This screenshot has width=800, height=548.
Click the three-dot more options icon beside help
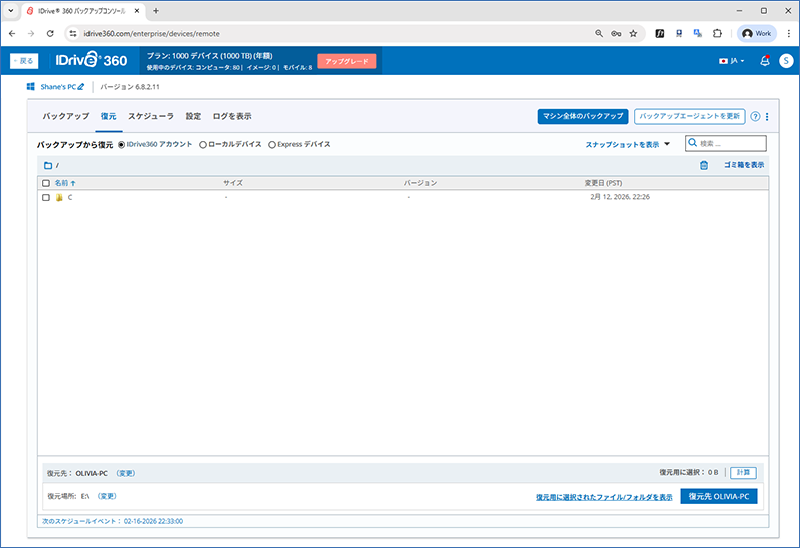pyautogui.click(x=767, y=116)
